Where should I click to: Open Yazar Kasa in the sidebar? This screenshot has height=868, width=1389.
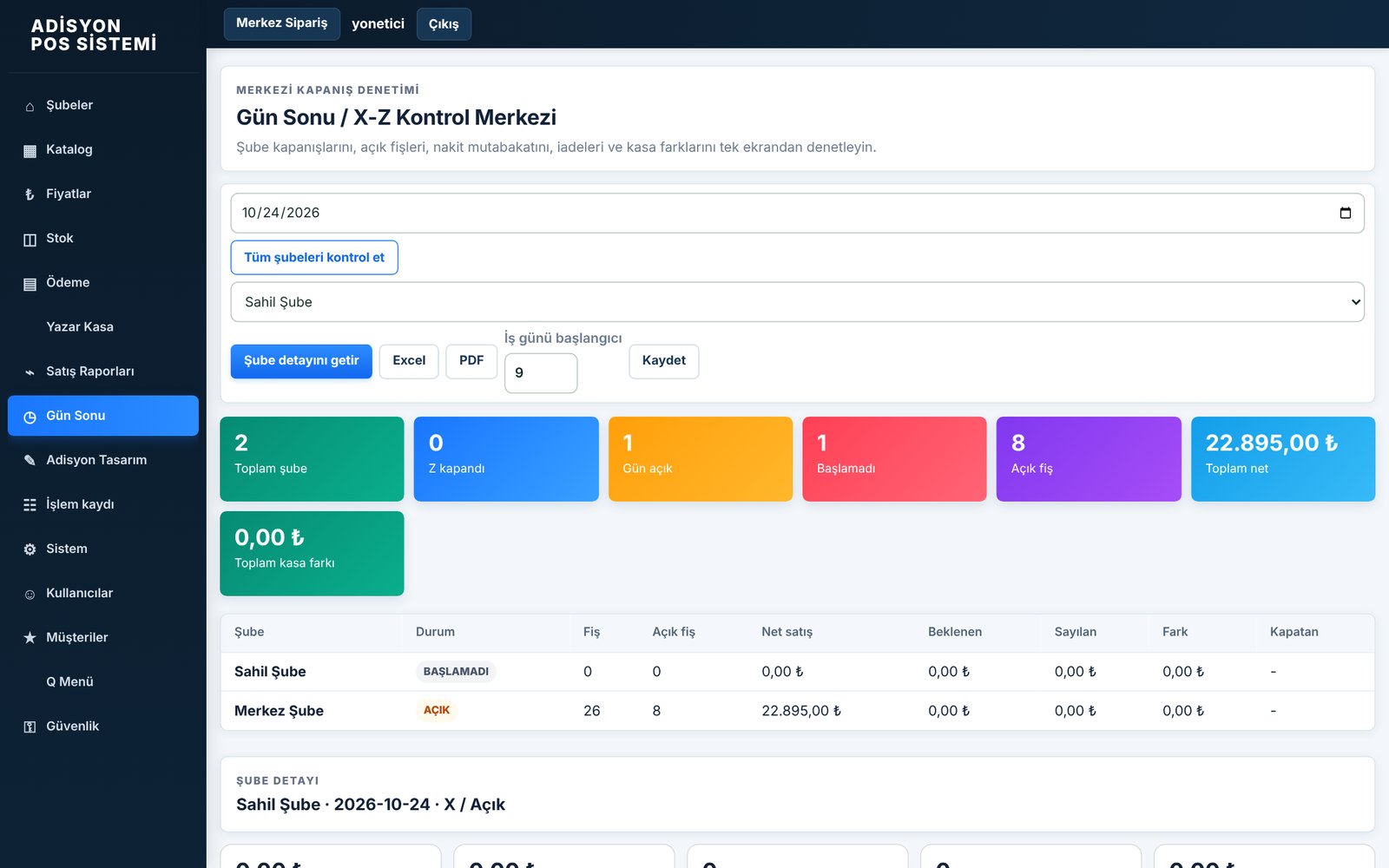[x=103, y=327]
